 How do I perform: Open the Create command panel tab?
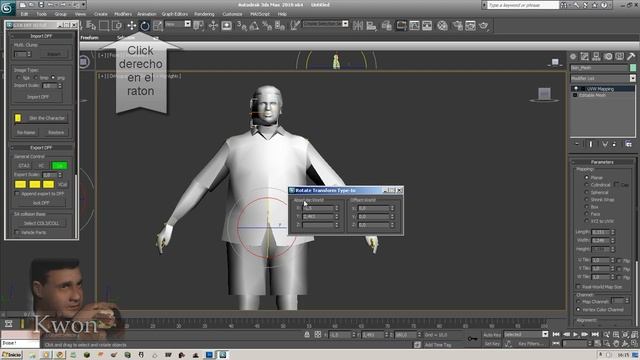[x=573, y=56]
